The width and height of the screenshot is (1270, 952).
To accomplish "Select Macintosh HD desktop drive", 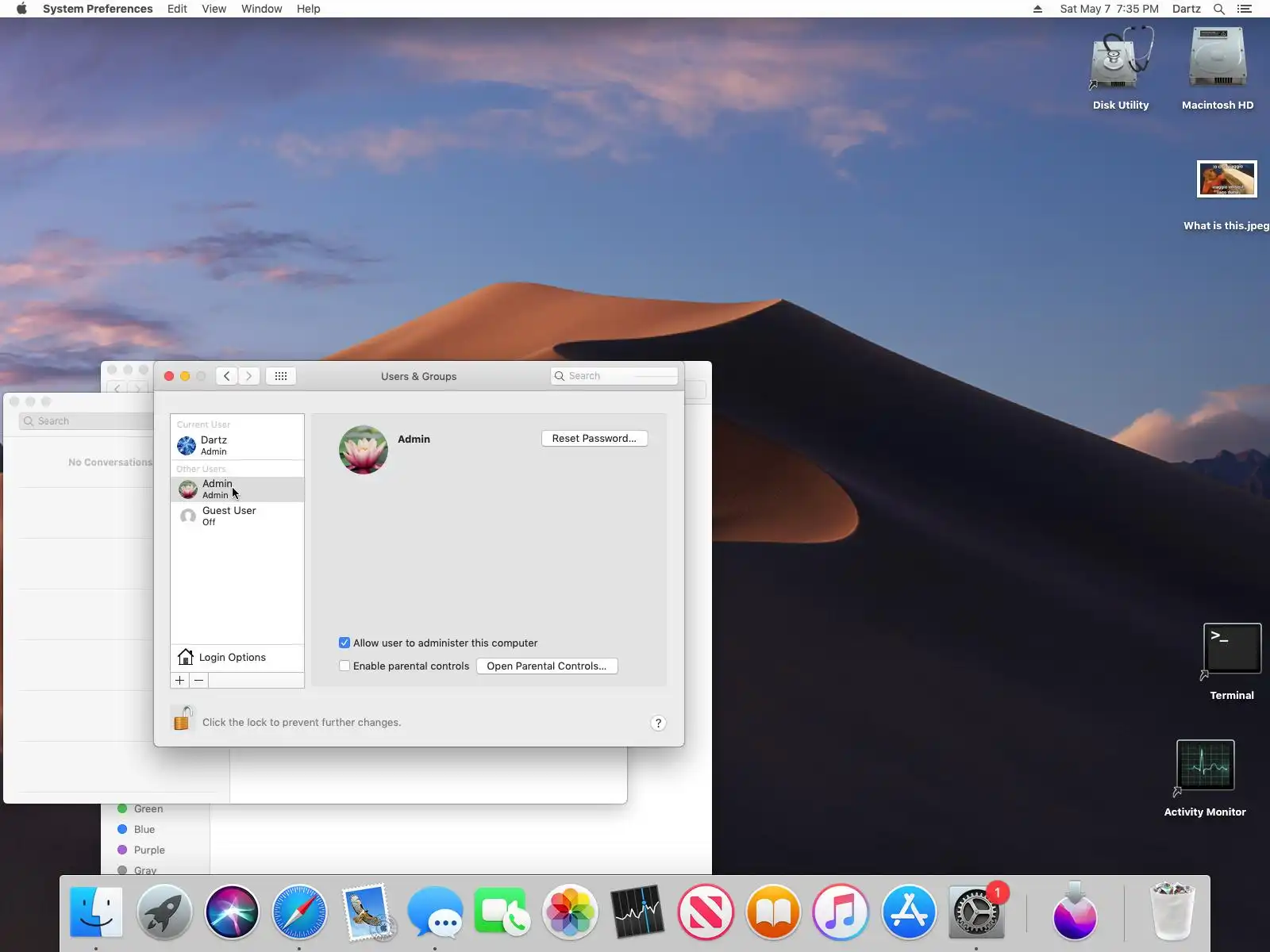I will [1218, 68].
